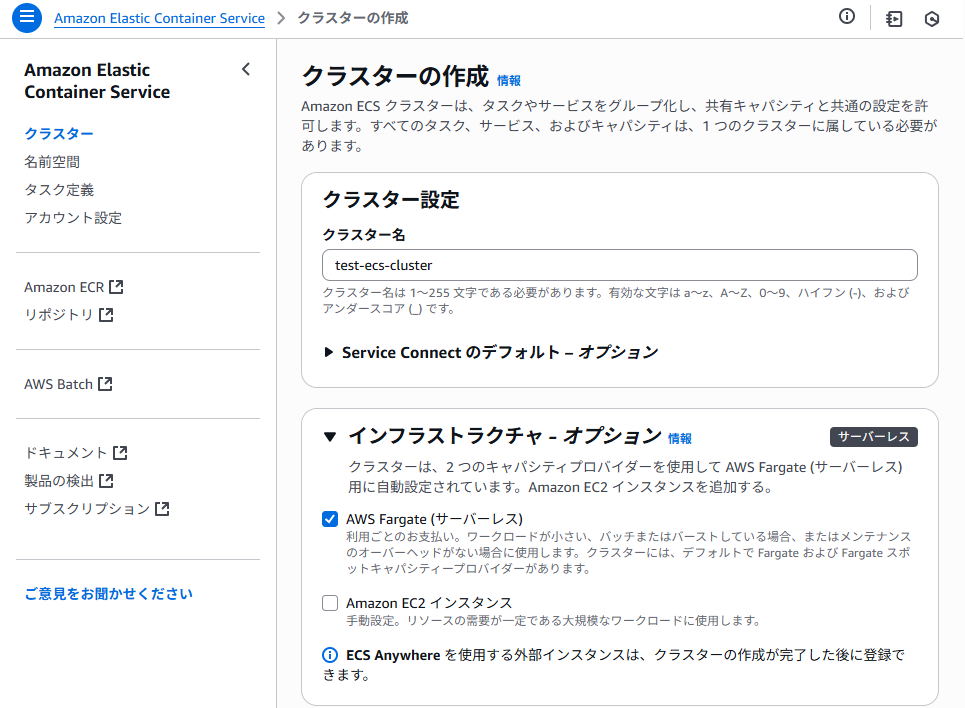Open the hamburger navigation menu
The height and width of the screenshot is (708, 965).
point(26,17)
